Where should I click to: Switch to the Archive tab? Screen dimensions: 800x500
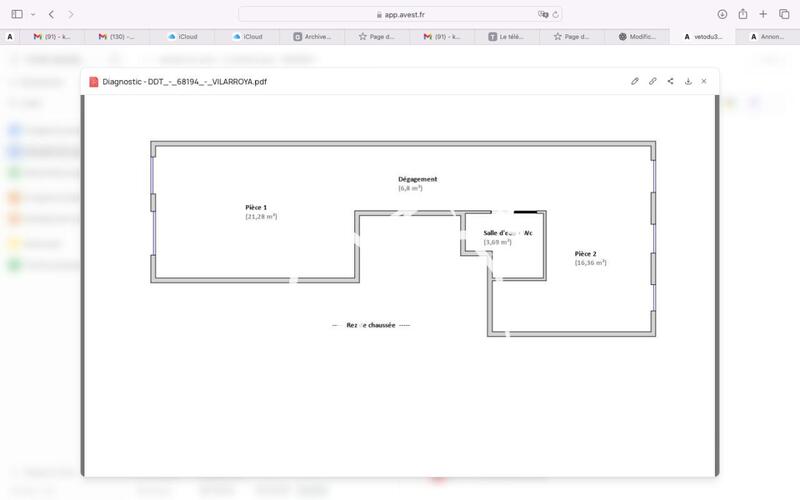312,36
